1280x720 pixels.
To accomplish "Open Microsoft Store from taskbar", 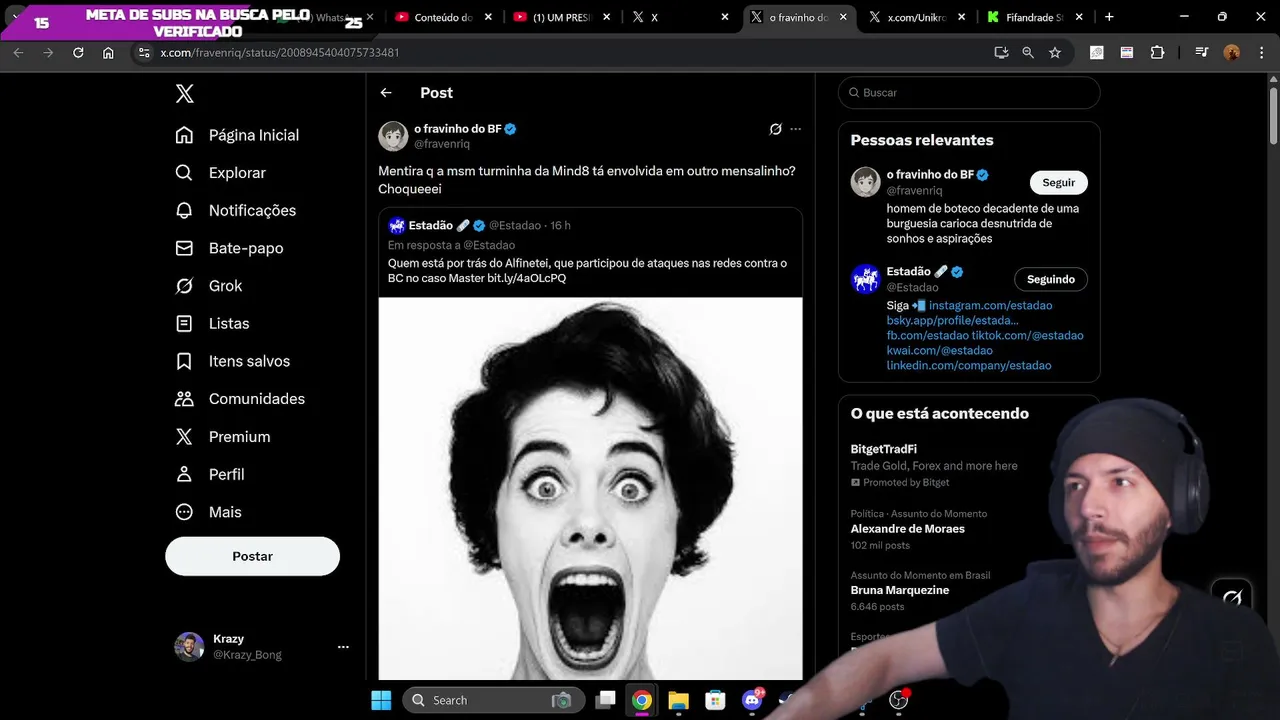I will (714, 700).
